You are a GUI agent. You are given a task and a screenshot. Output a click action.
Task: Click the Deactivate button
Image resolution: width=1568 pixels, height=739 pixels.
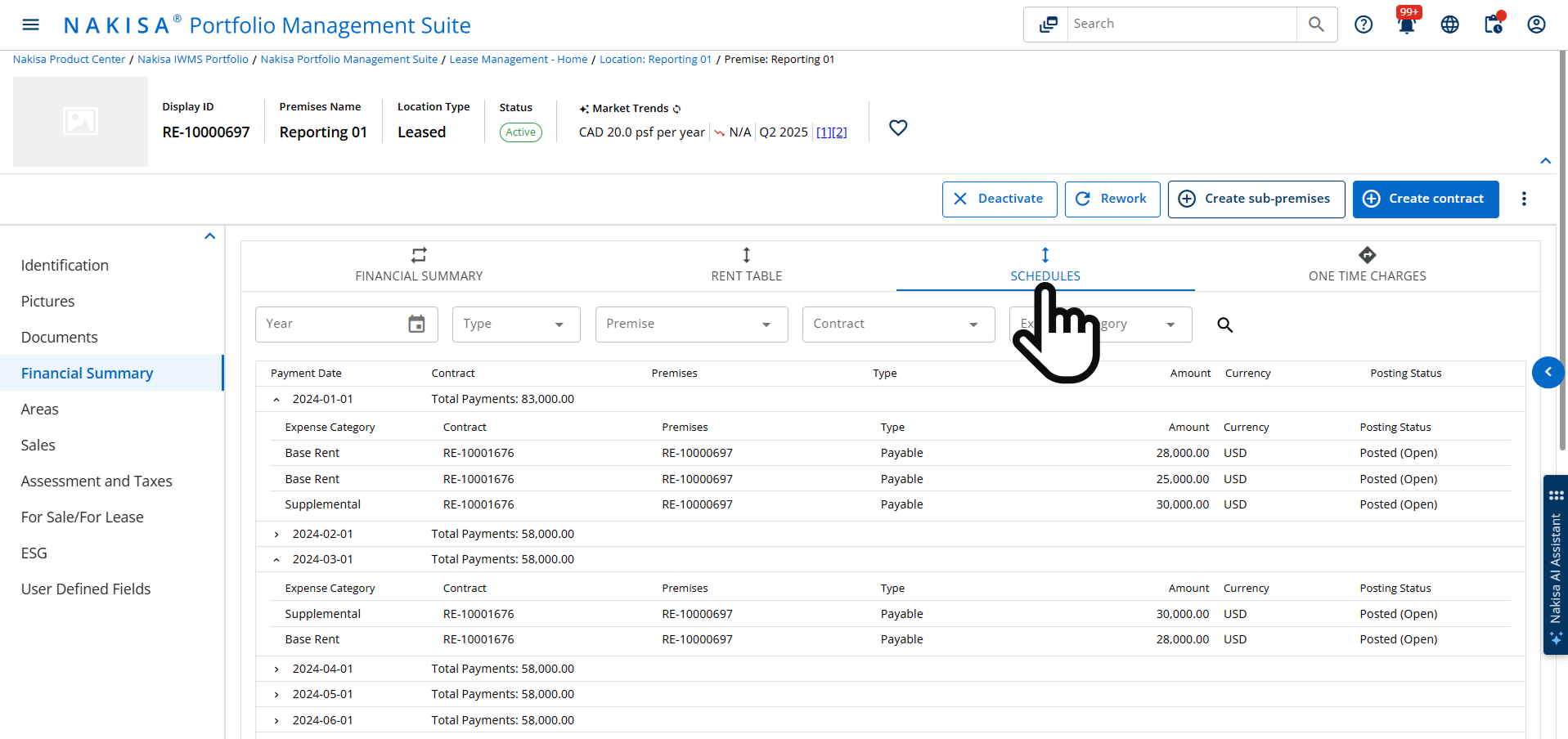999,199
